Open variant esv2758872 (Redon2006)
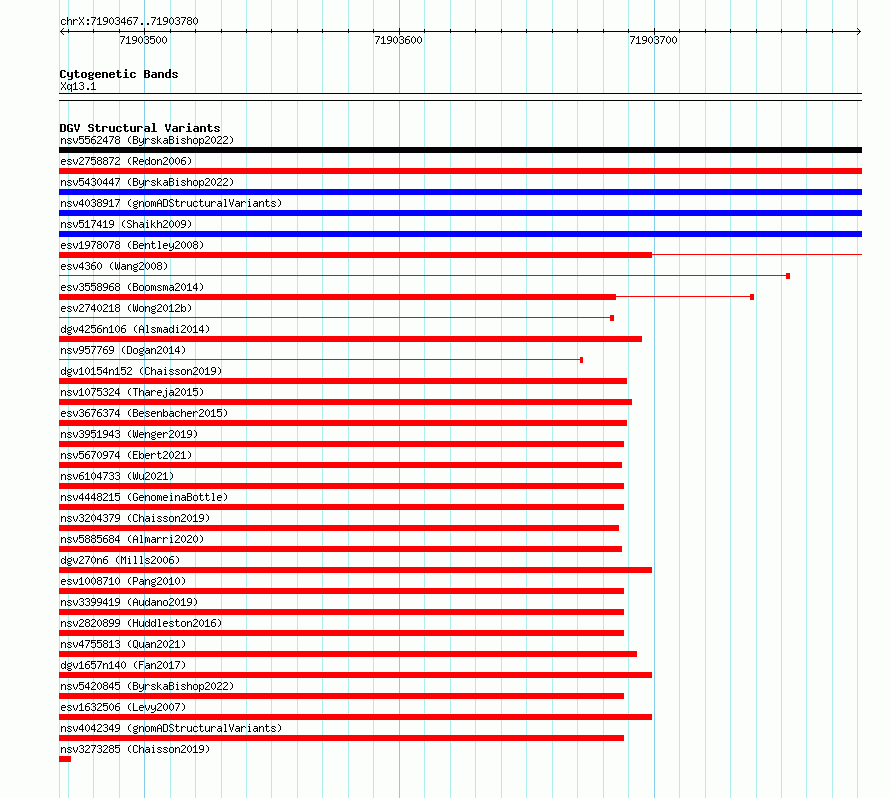 pyautogui.click(x=126, y=161)
